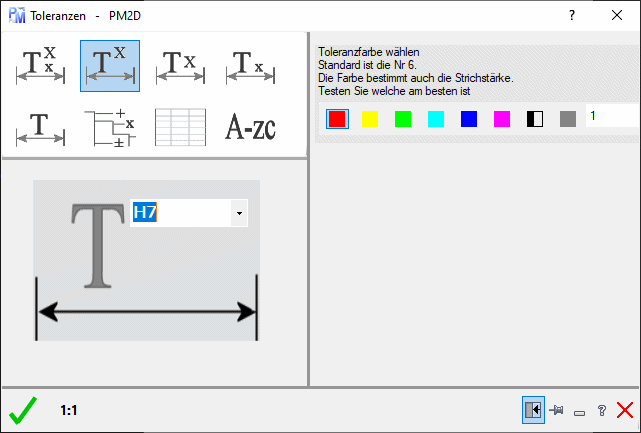The height and width of the screenshot is (433, 641).
Task: Select plain T dimension without tolerance
Action: 40,127
